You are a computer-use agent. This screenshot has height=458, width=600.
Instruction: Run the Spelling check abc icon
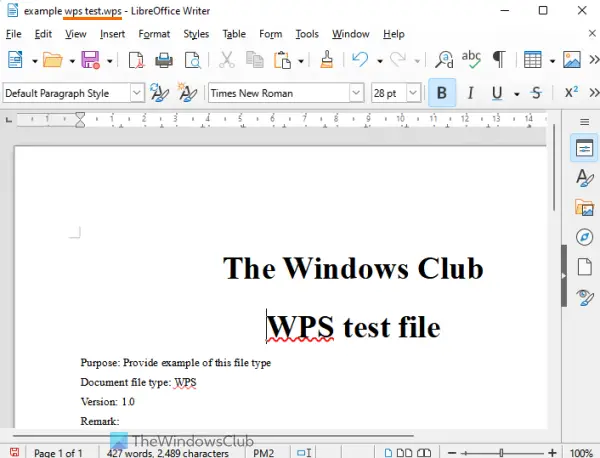click(471, 60)
